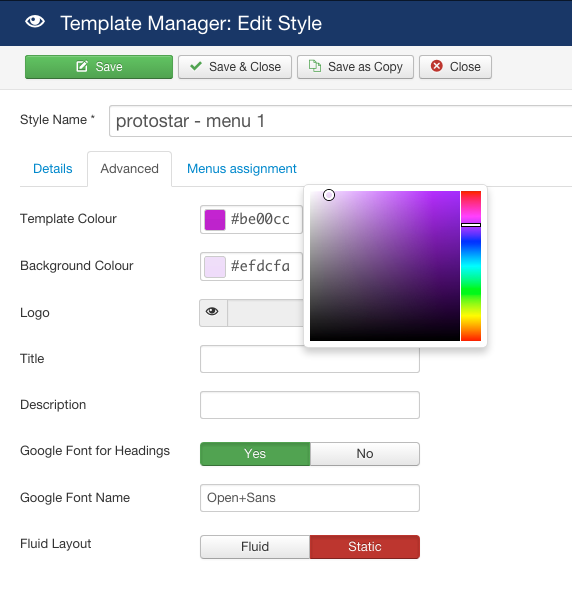Image resolution: width=572 pixels, height=604 pixels.
Task: Click the Template Manager: Edit Style heading
Action: 191,23
